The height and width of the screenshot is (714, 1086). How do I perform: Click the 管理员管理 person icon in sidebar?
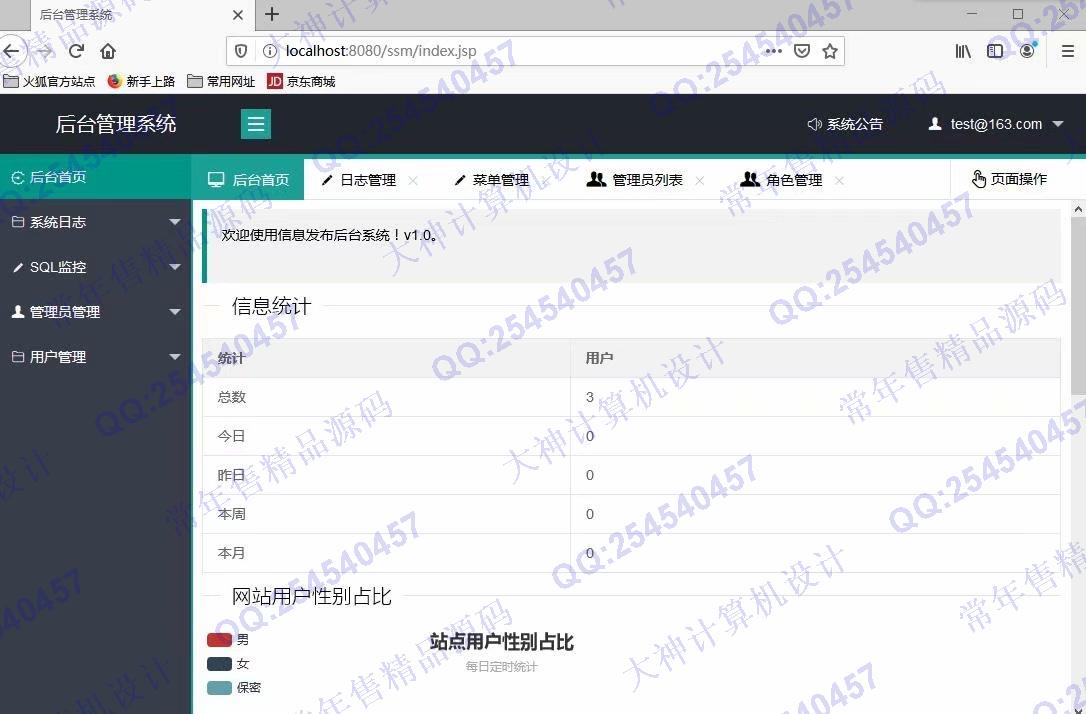coord(18,312)
